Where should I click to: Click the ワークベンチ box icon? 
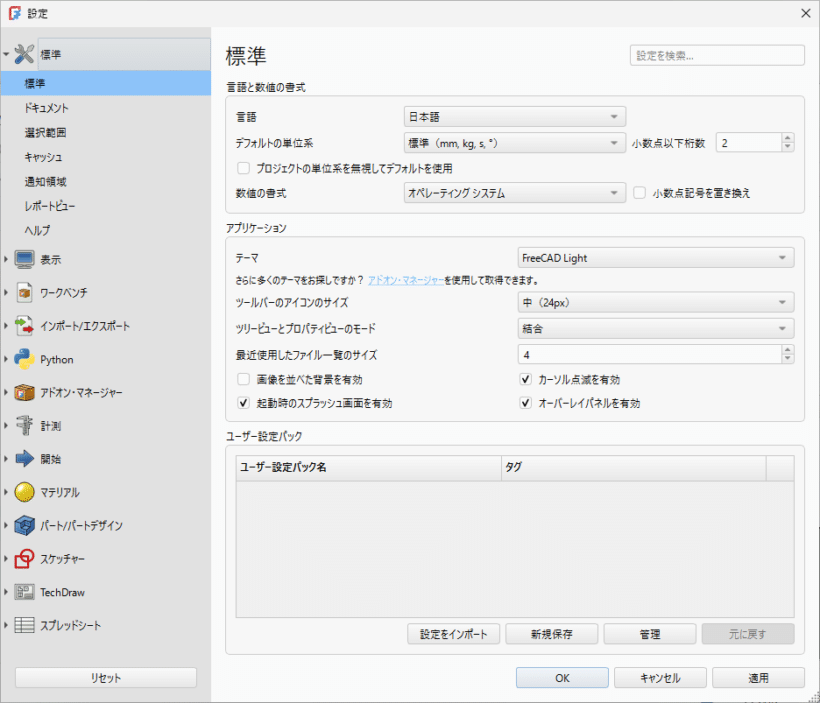[24, 292]
